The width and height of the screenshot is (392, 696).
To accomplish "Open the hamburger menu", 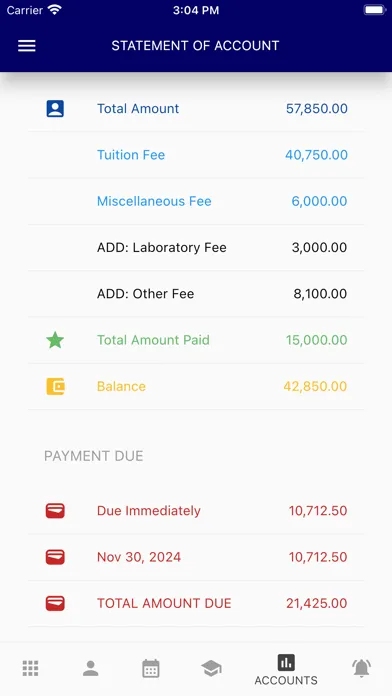I will click(27, 46).
